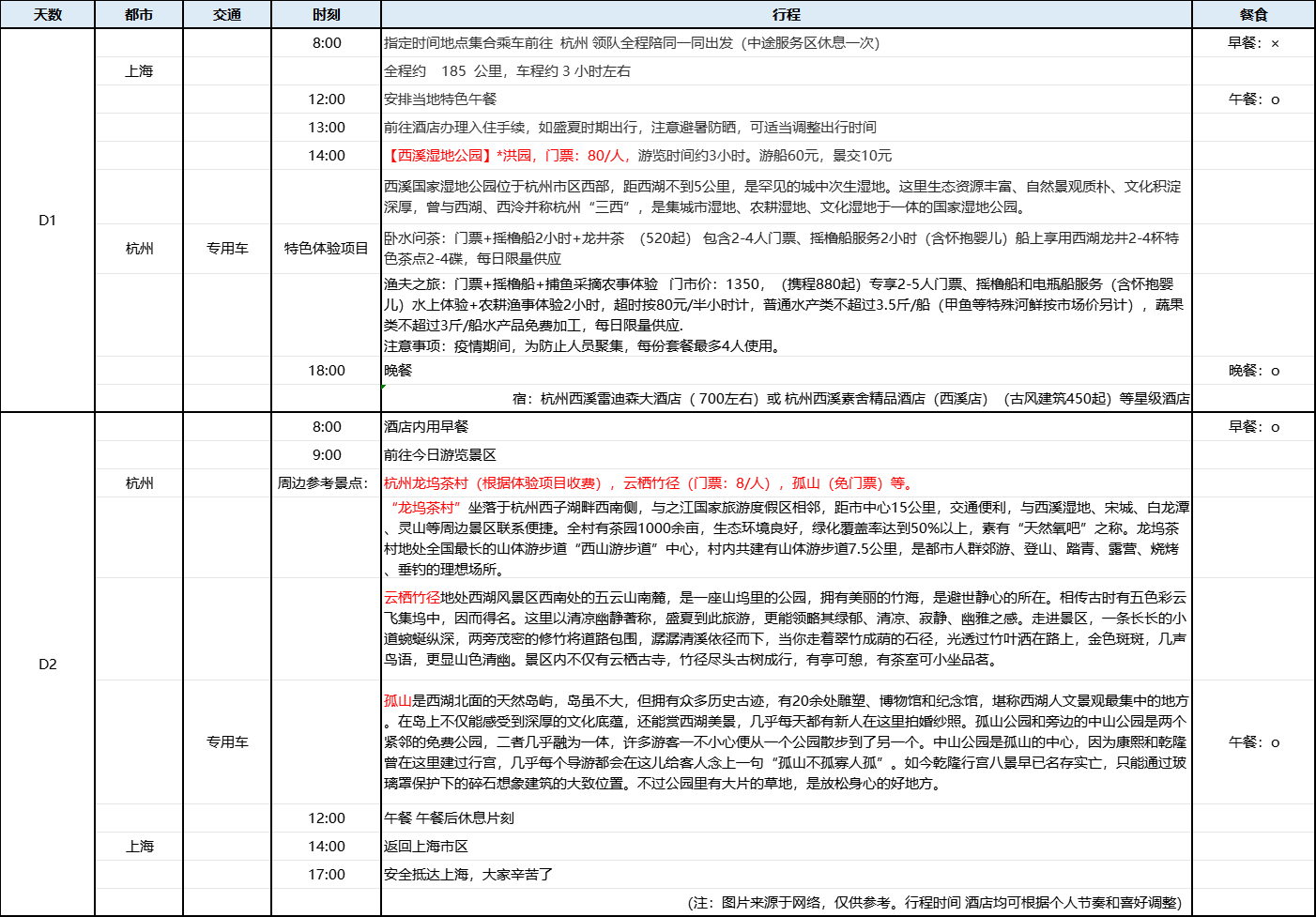Click the 17:00 time cell

326,875
